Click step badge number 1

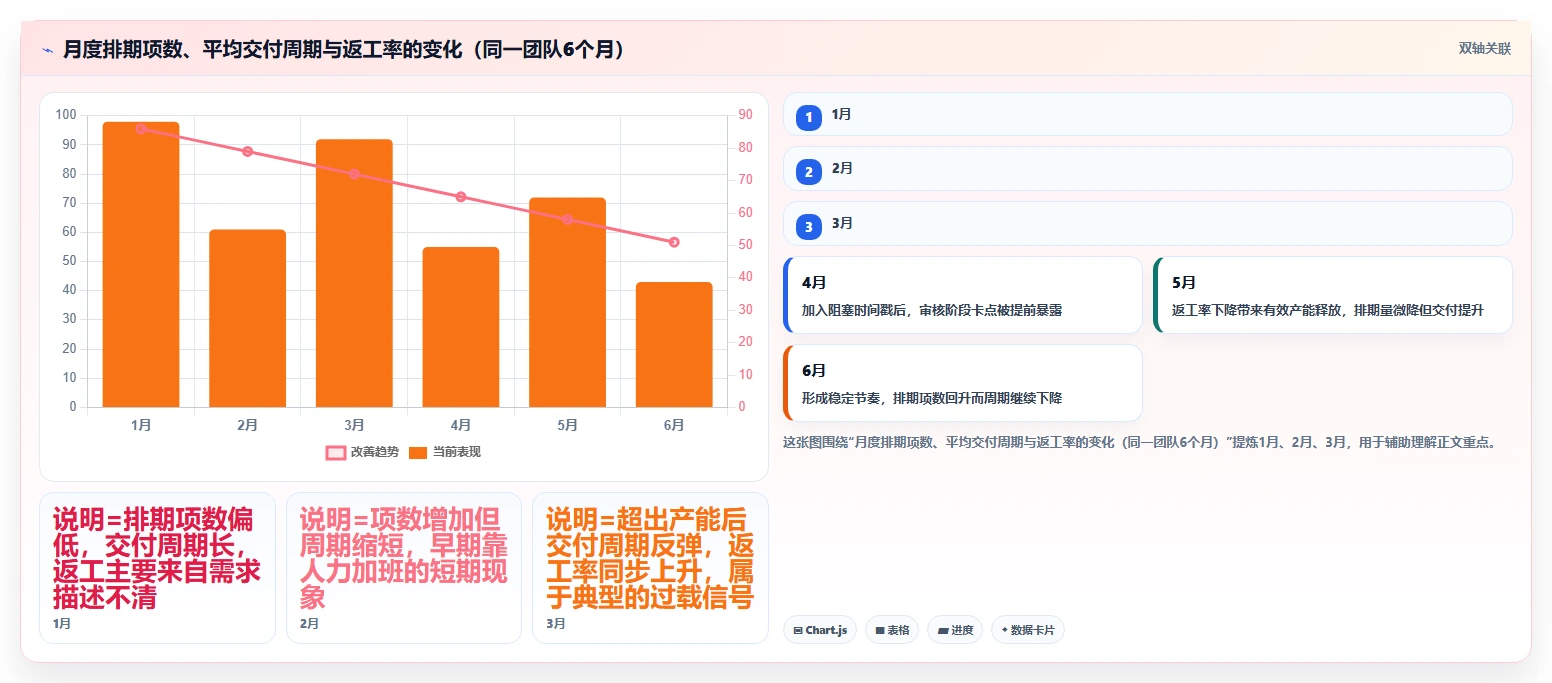tap(809, 118)
